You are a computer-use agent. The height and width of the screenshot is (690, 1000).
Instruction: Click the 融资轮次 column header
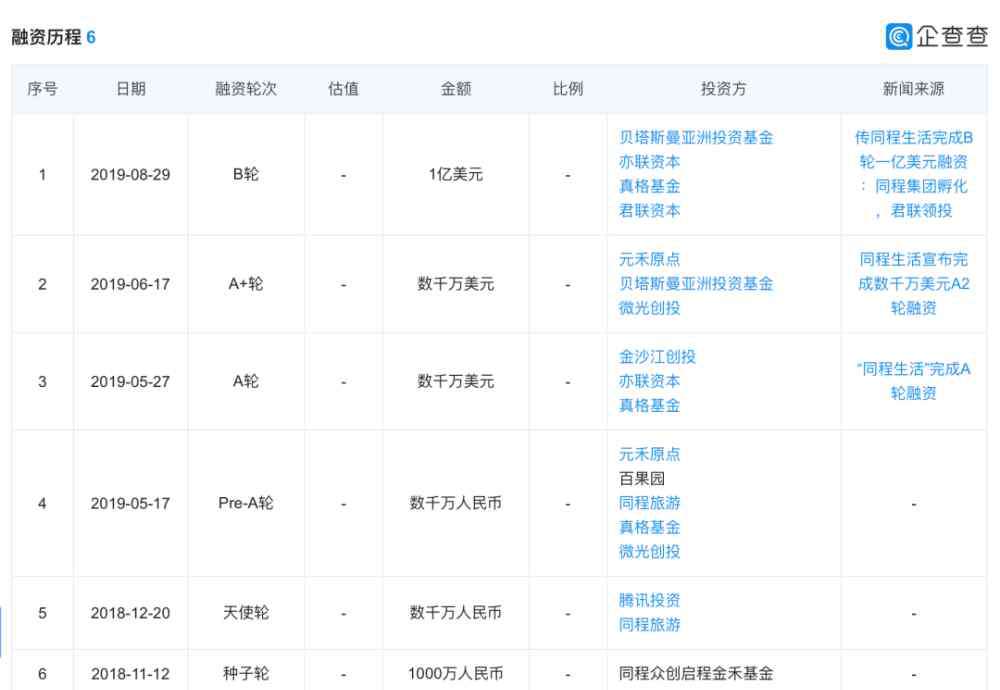pos(246,89)
